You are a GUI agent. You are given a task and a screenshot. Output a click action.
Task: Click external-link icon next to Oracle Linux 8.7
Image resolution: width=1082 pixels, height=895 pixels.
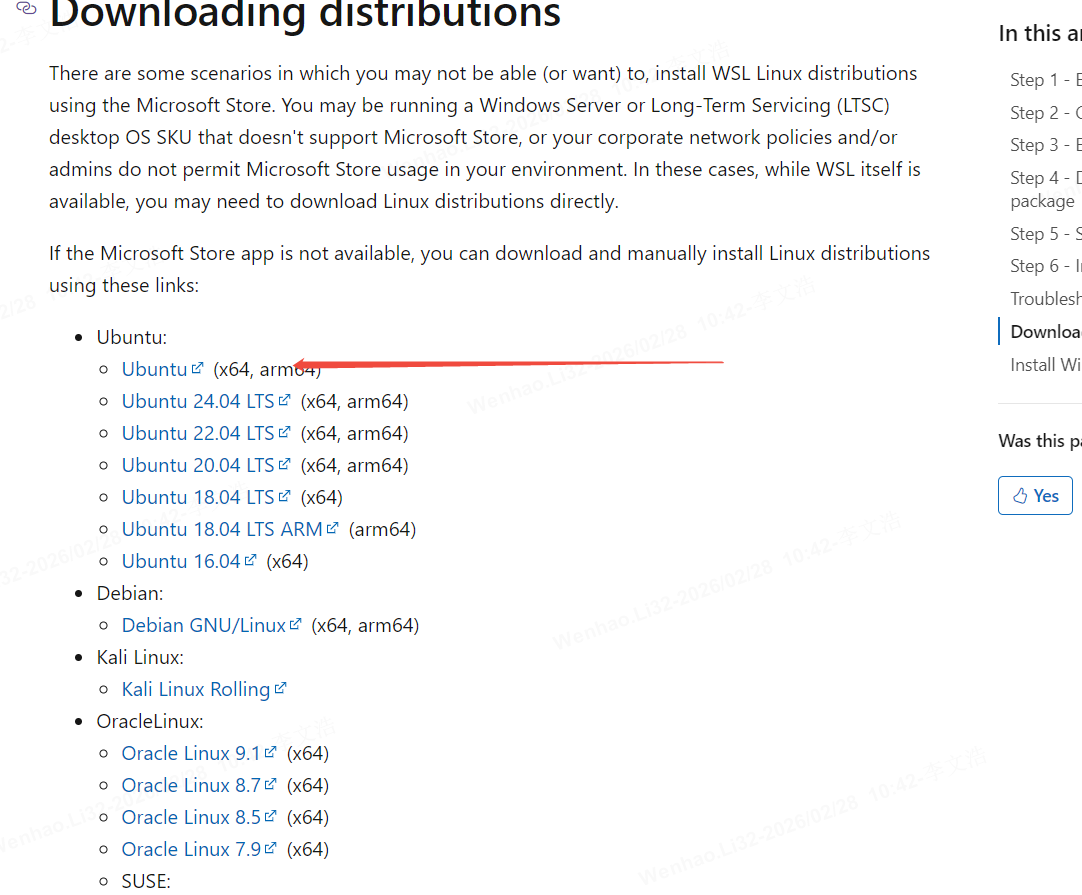coord(270,784)
